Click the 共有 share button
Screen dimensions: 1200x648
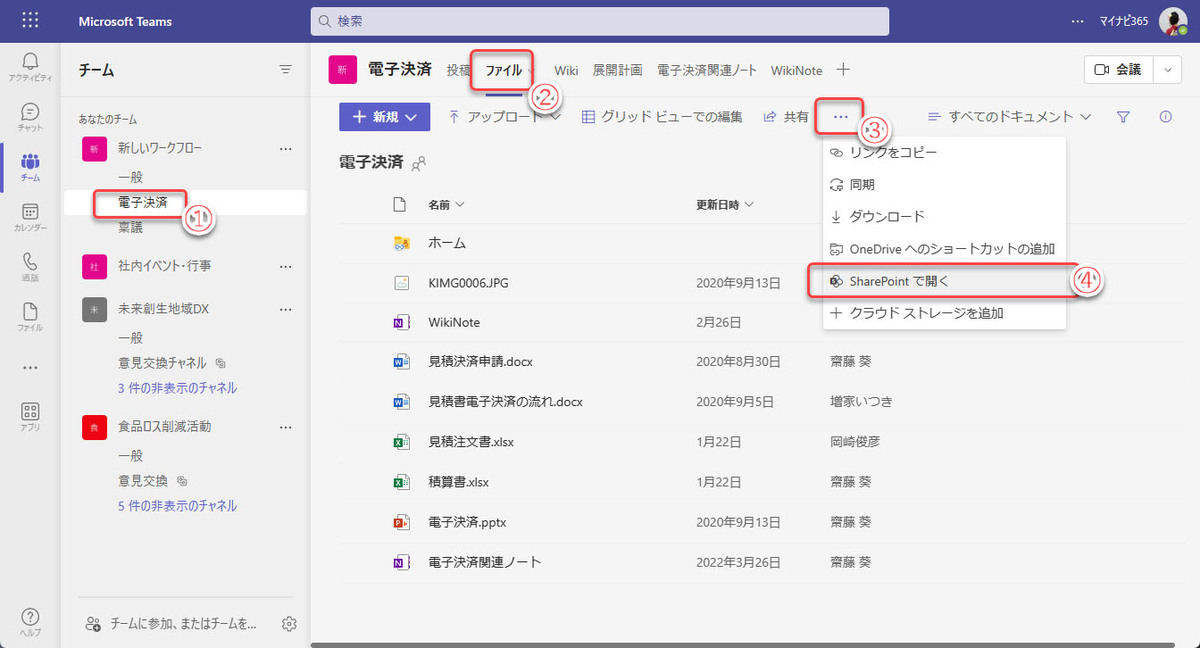786,117
